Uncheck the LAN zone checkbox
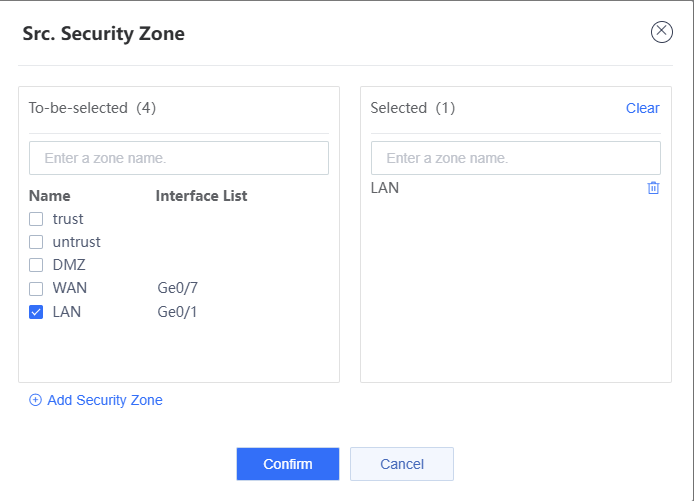This screenshot has height=501, width=694. [x=36, y=312]
